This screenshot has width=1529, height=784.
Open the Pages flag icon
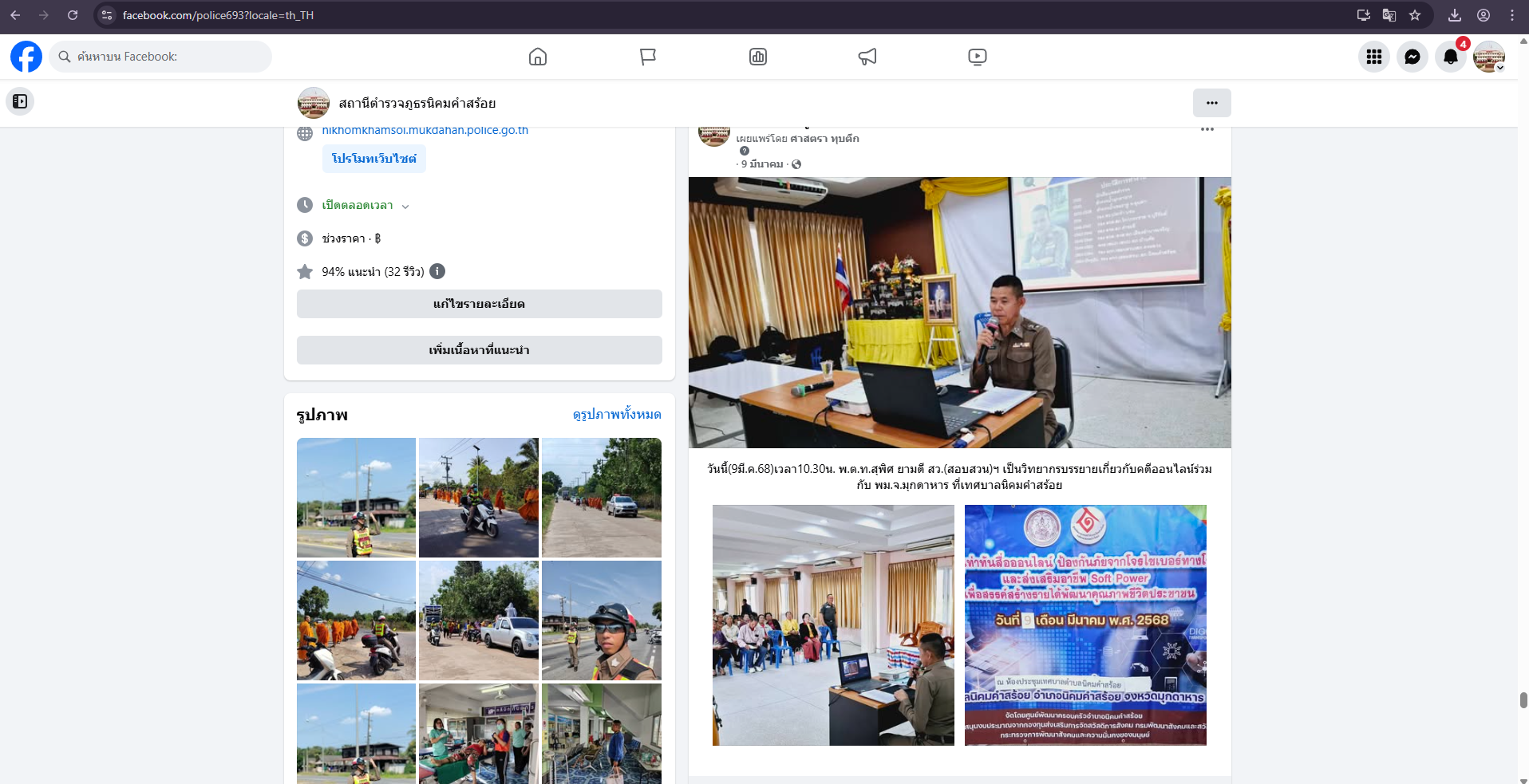[x=648, y=57]
